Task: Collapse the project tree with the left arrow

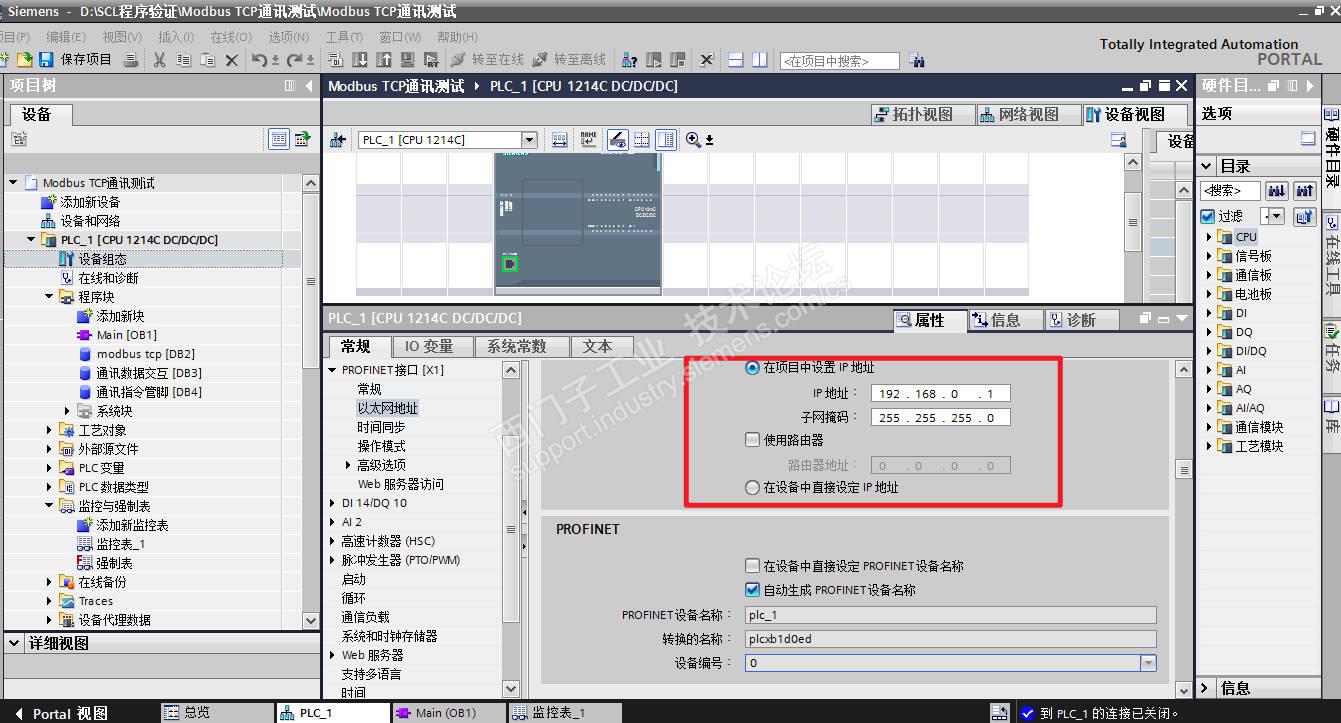Action: (x=309, y=87)
